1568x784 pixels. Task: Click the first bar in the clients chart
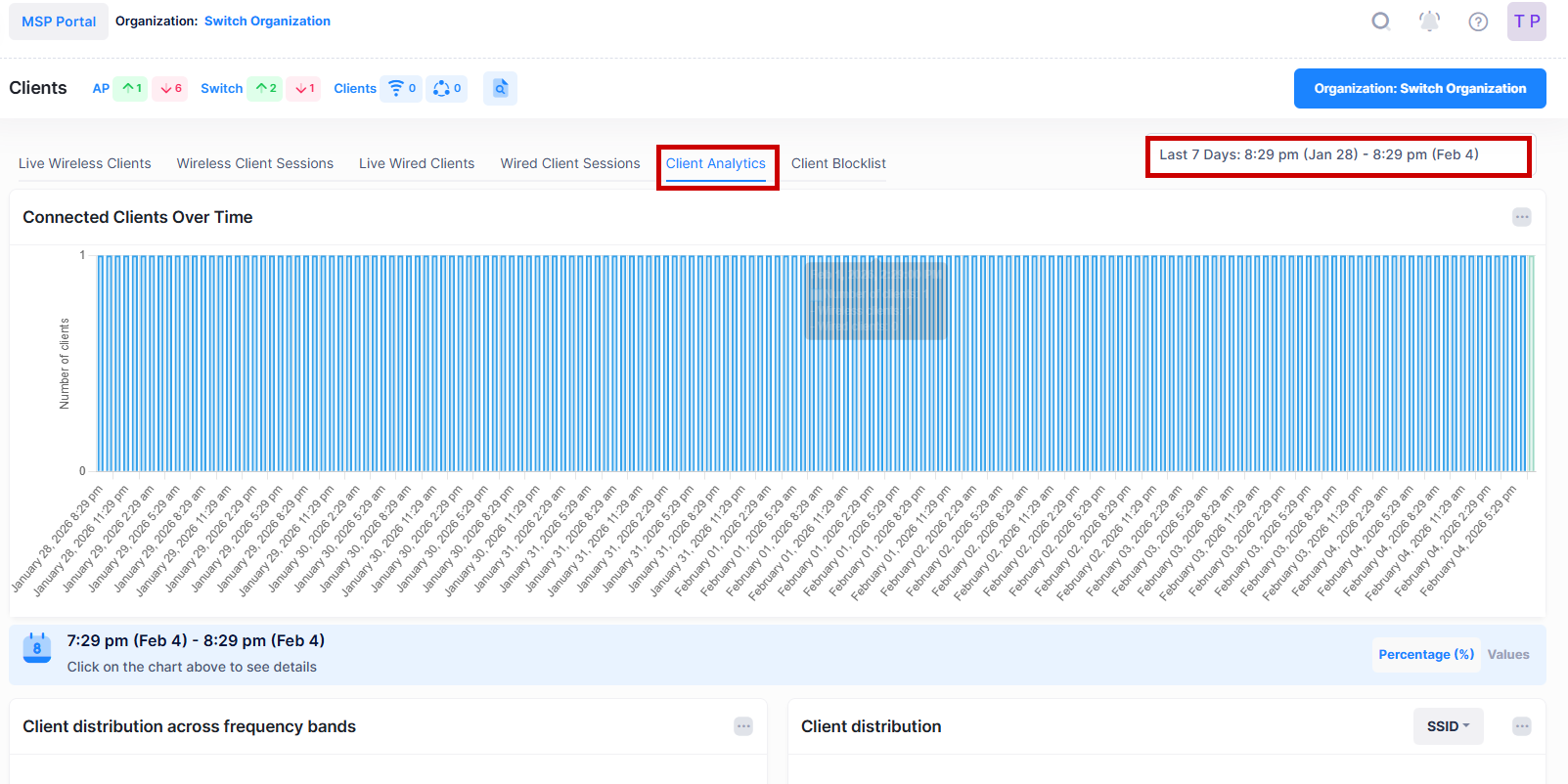pos(101,364)
